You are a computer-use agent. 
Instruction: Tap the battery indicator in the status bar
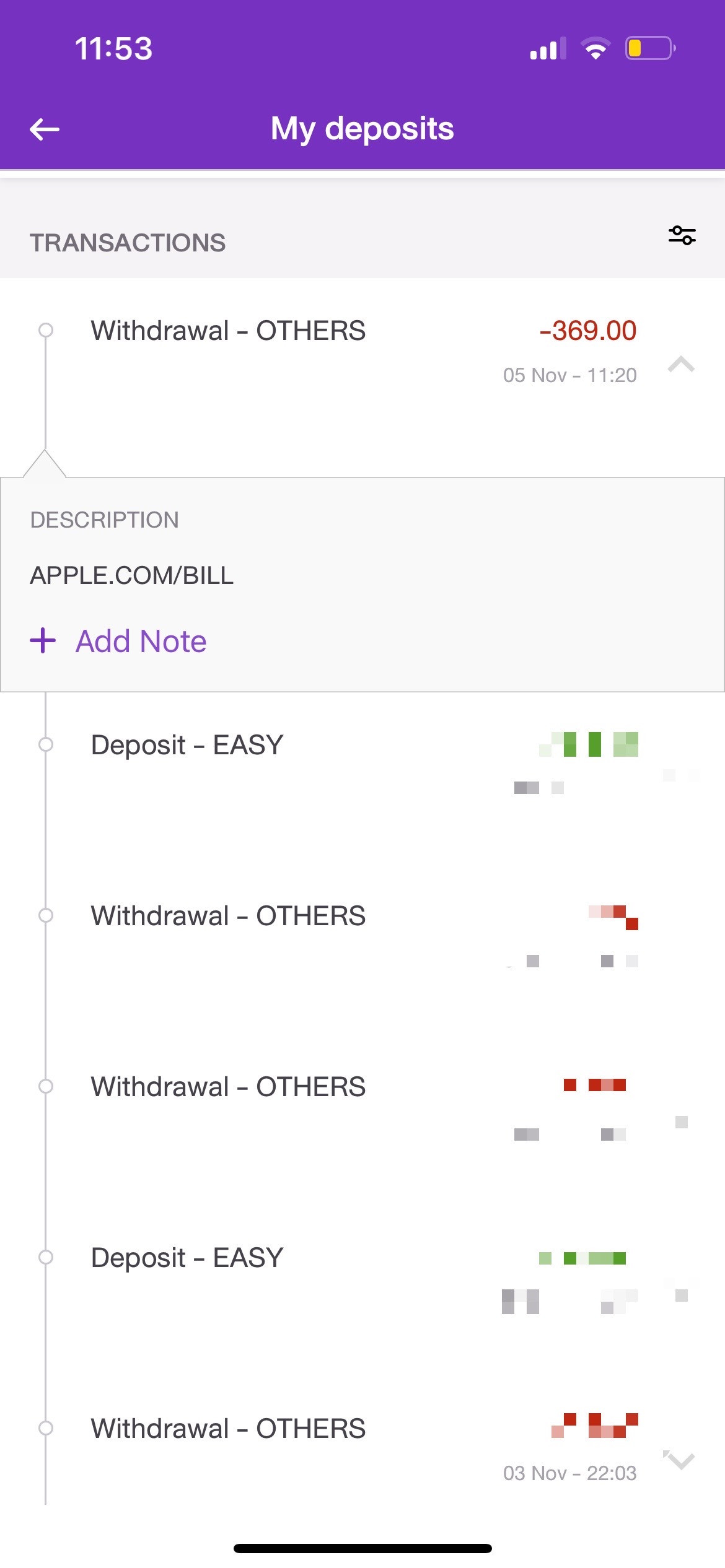click(651, 48)
